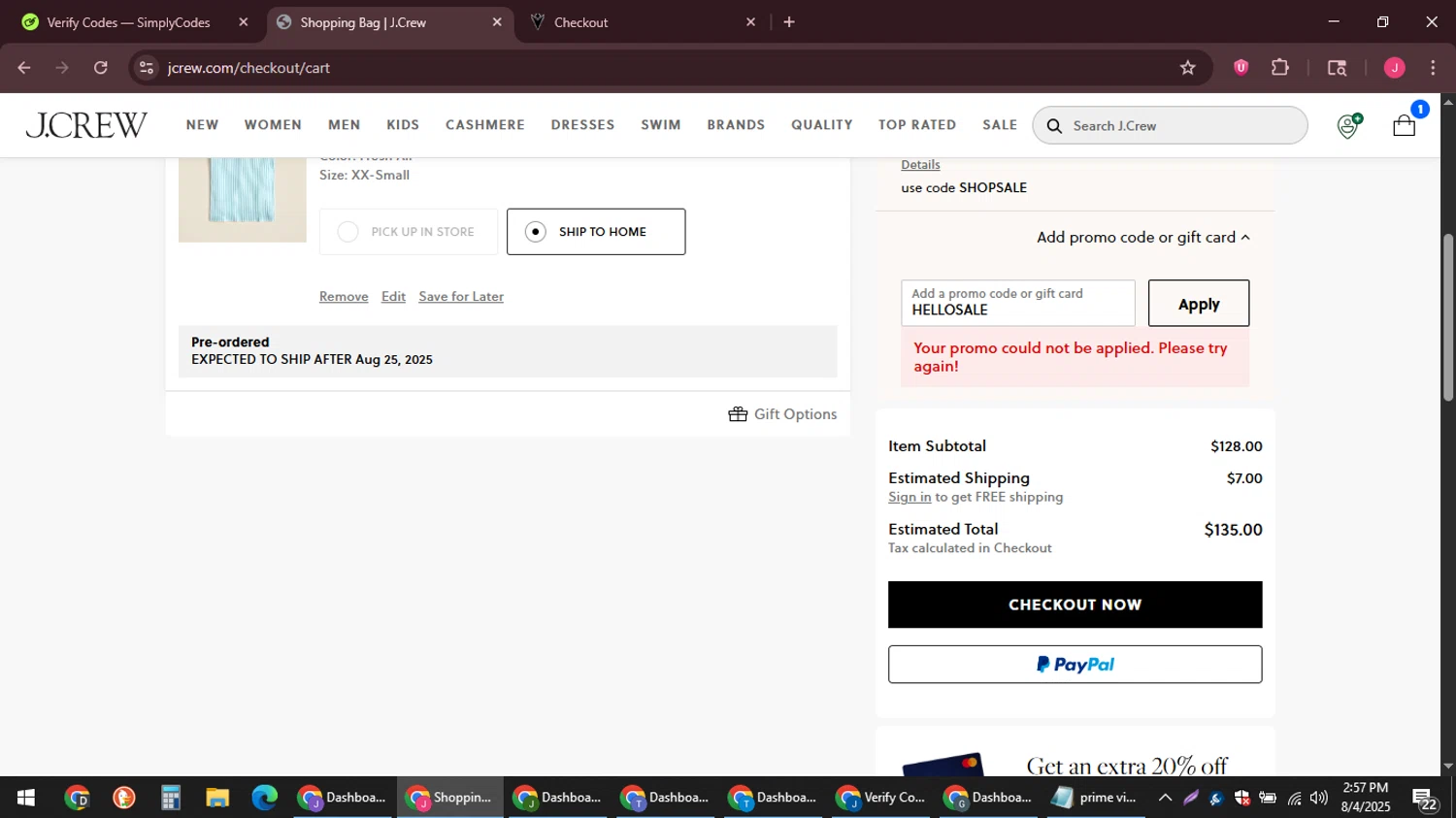Open the SWIM menu
Image resolution: width=1456 pixels, height=818 pixels.
coord(661,125)
